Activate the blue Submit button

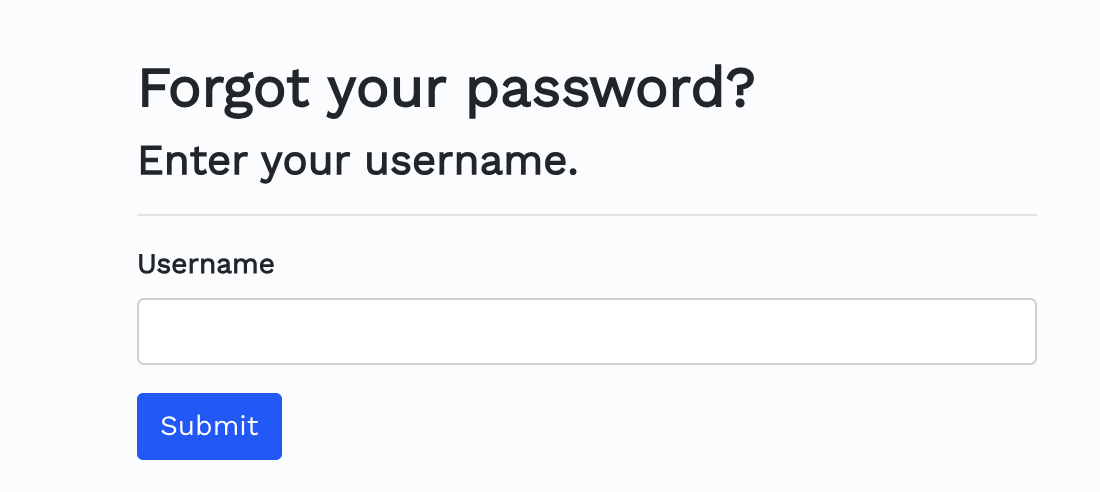[x=209, y=426]
